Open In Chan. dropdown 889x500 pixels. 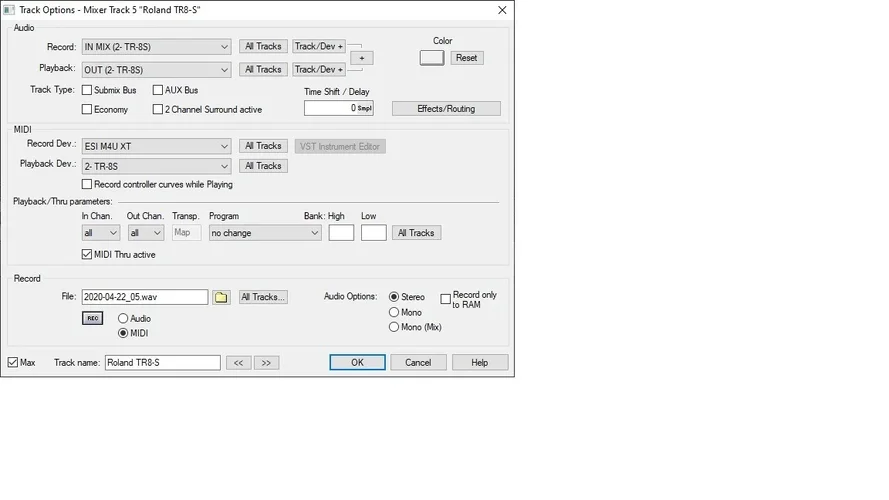click(100, 233)
